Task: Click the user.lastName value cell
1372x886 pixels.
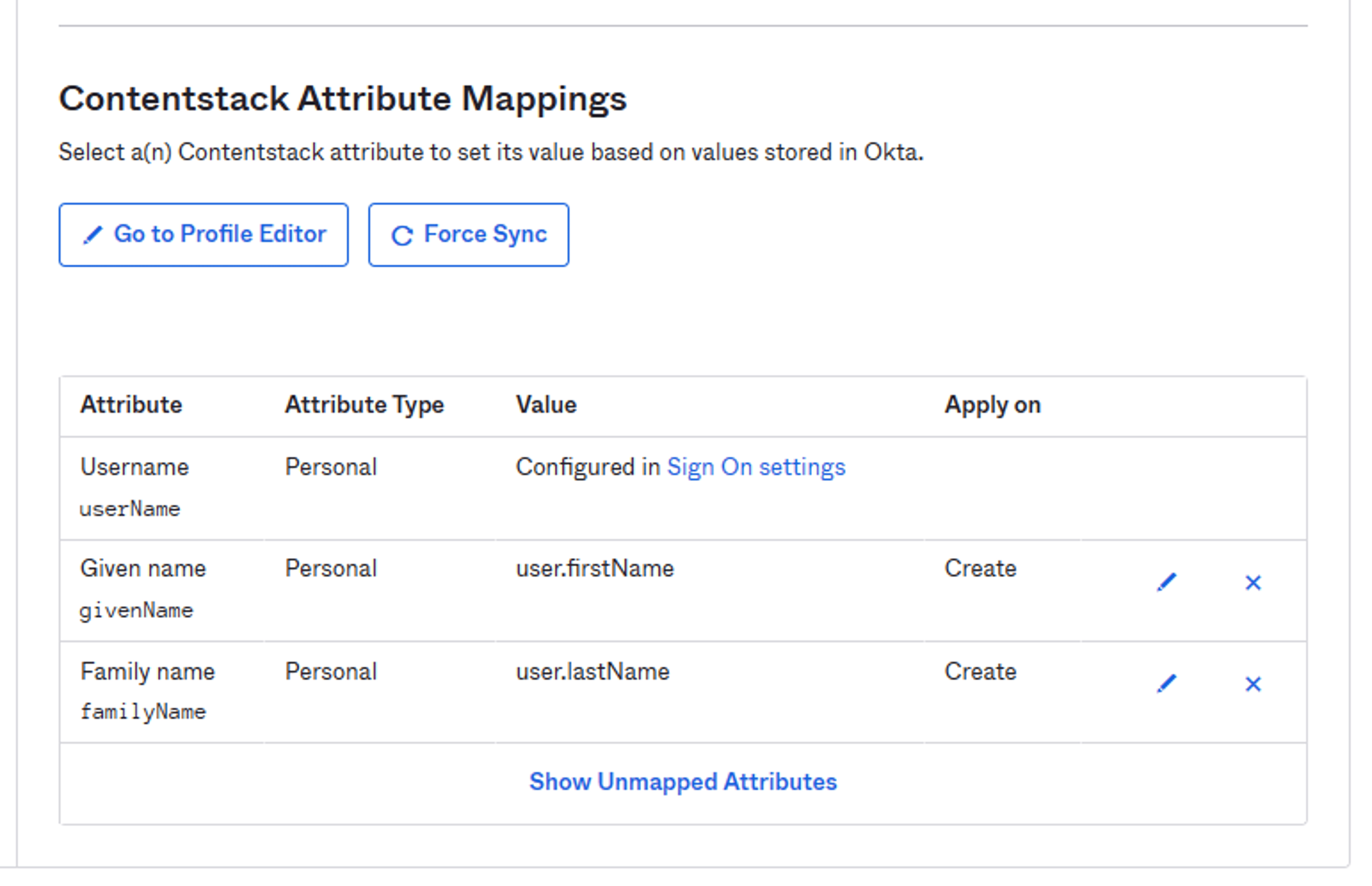Action: tap(593, 671)
